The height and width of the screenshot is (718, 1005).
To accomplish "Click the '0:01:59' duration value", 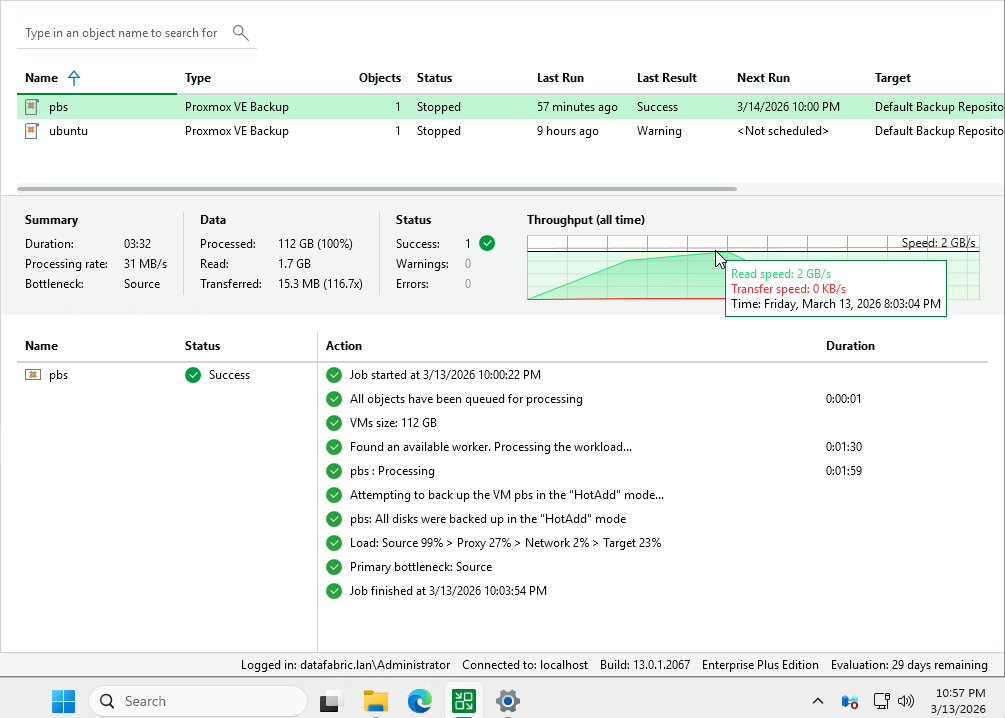I will click(843, 471).
